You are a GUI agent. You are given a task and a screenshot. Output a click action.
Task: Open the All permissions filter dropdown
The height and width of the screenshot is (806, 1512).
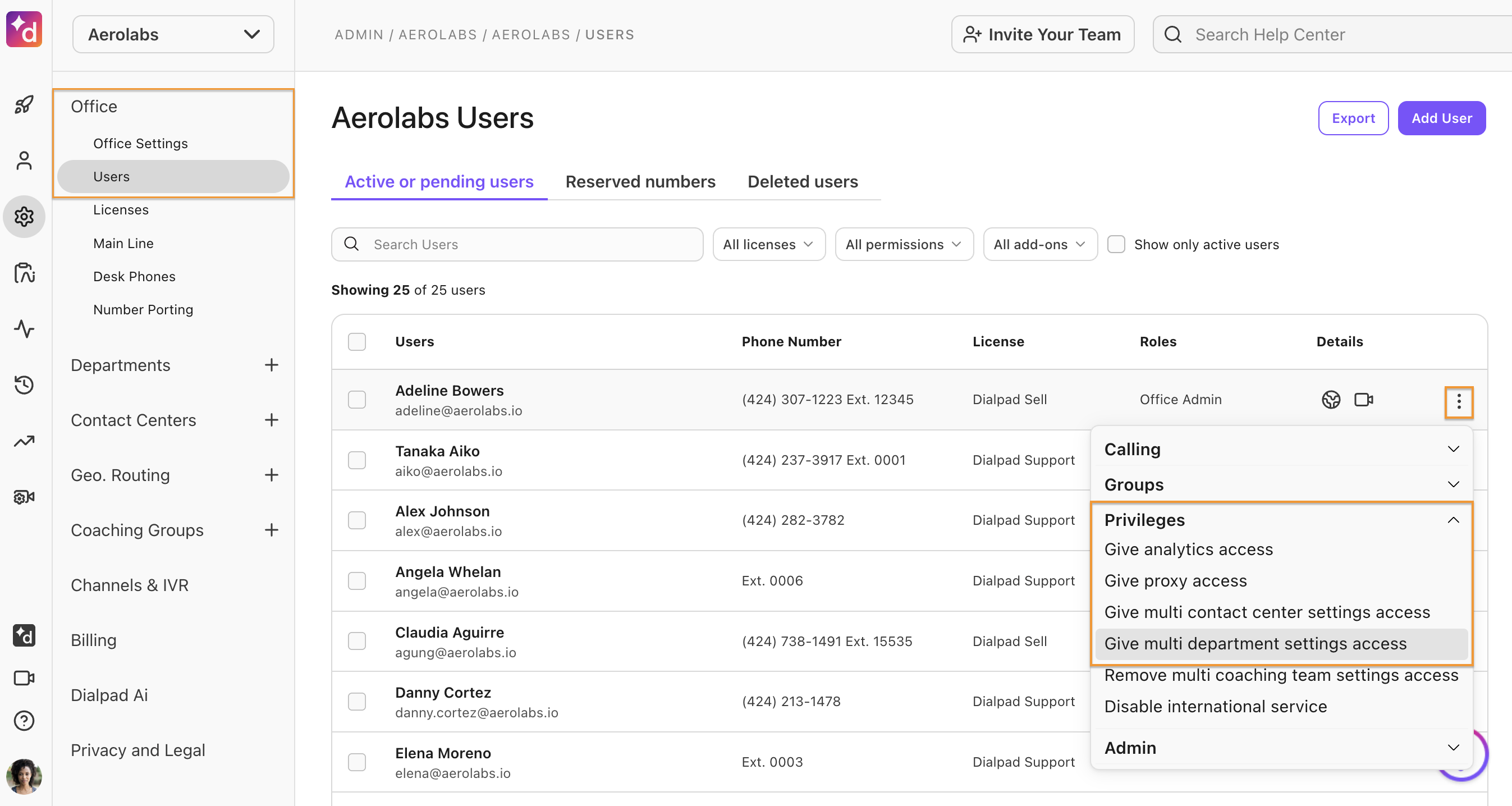click(904, 244)
